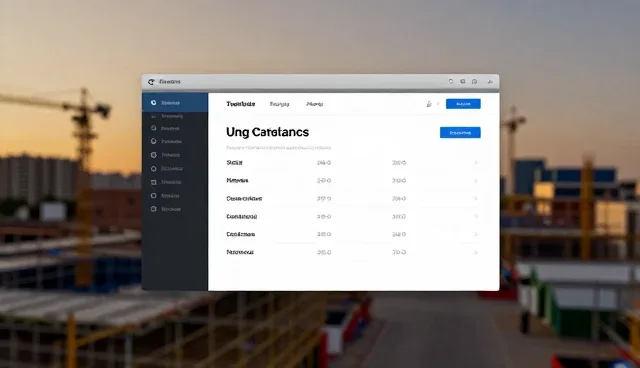
Task: Click the sixth sidebar item's icon
Action: 153,168
